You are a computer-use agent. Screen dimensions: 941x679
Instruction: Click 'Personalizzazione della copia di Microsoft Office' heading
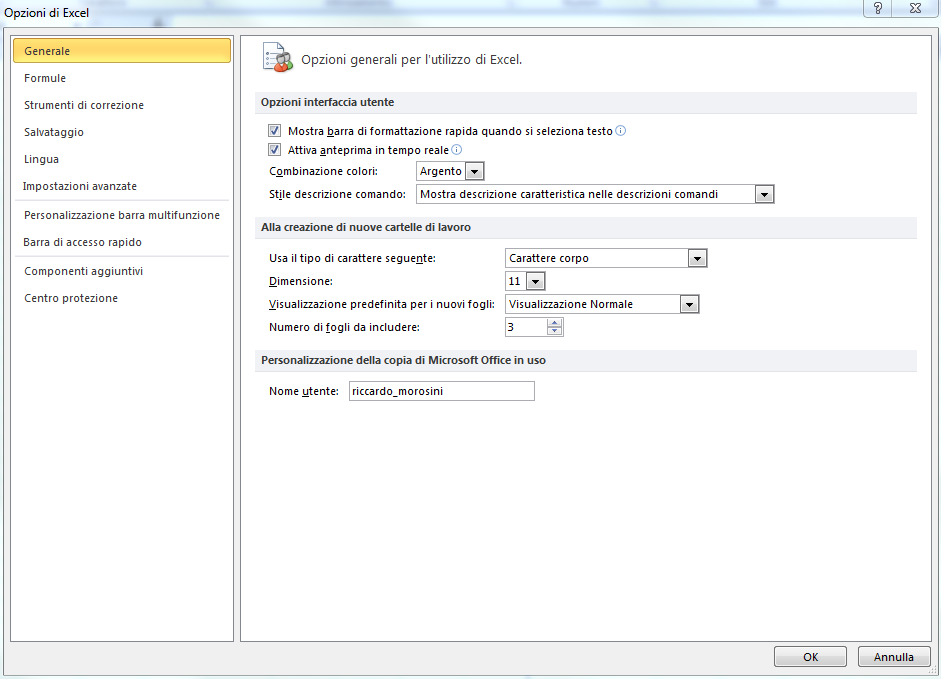point(403,360)
